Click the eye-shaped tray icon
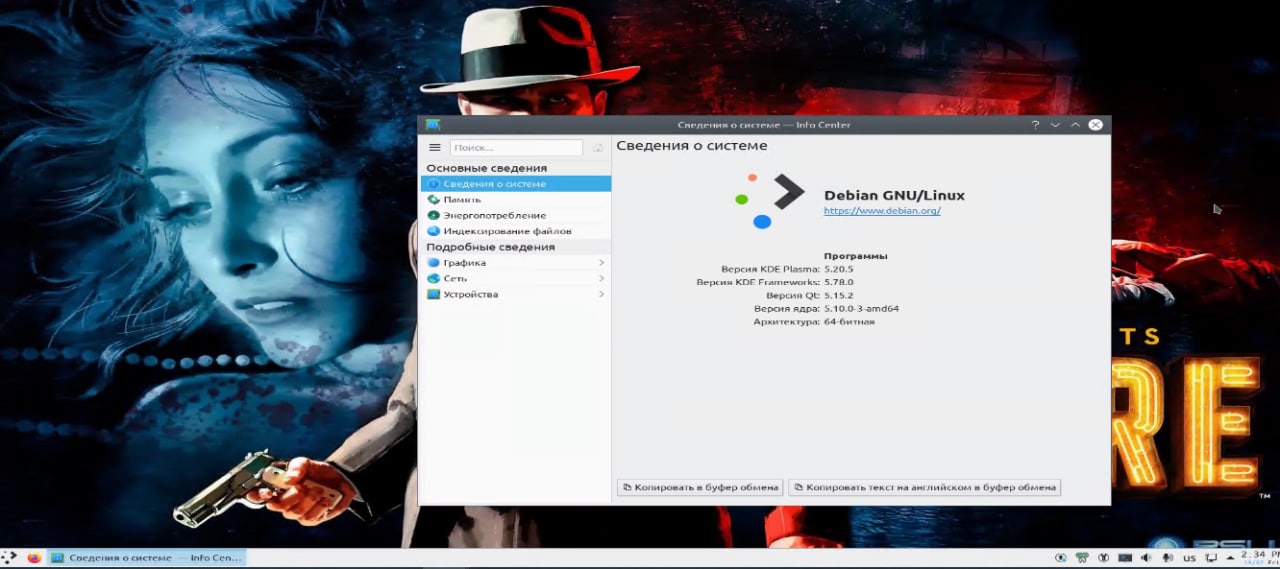Viewport: 1280px width, 569px height. click(x=1061, y=558)
